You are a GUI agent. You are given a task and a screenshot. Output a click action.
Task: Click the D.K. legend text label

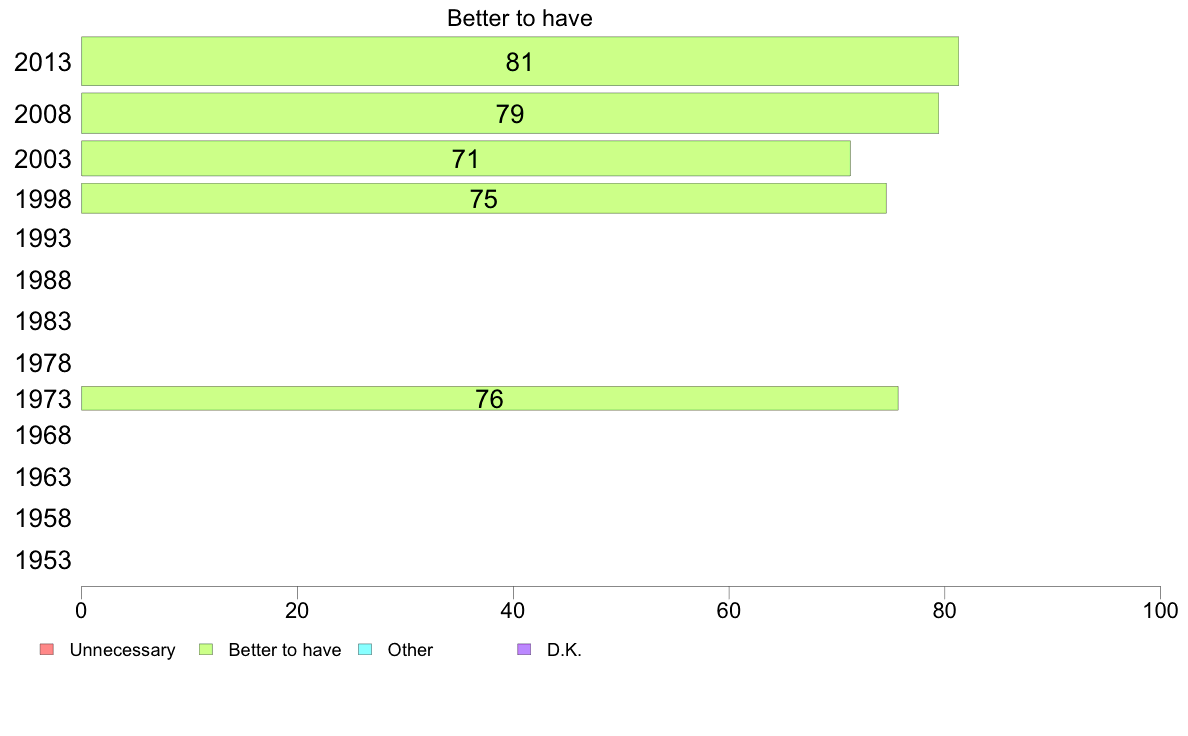tap(564, 650)
